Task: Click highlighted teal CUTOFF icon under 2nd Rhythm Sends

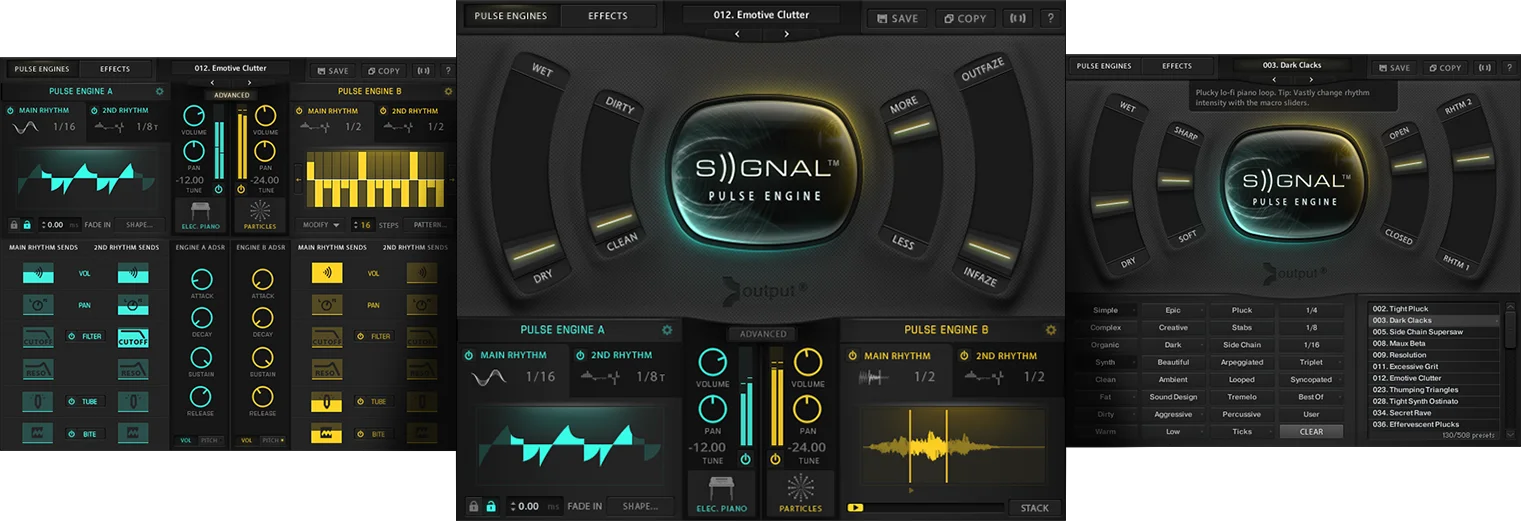Action: pos(133,338)
